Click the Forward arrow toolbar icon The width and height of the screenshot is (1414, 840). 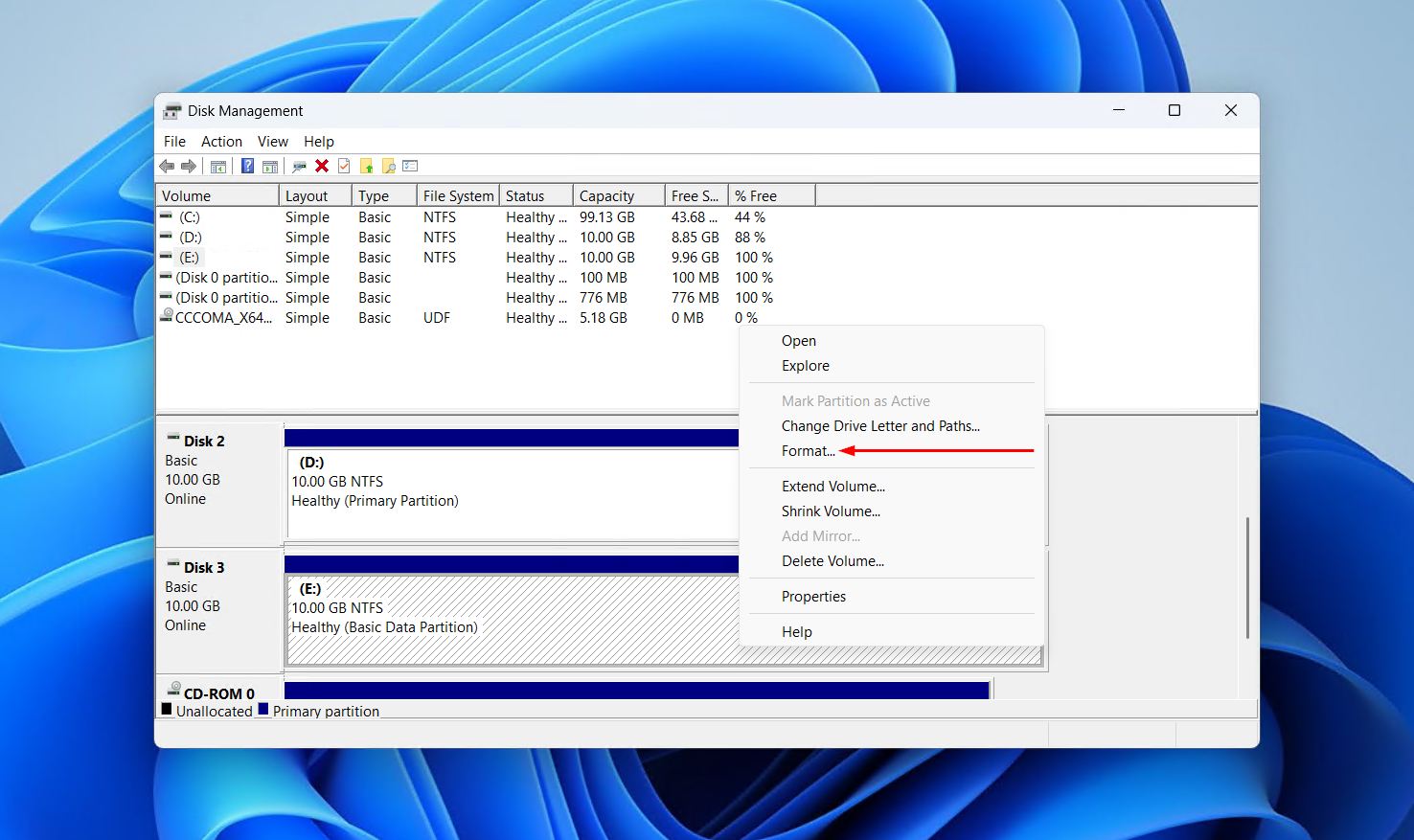[x=189, y=167]
